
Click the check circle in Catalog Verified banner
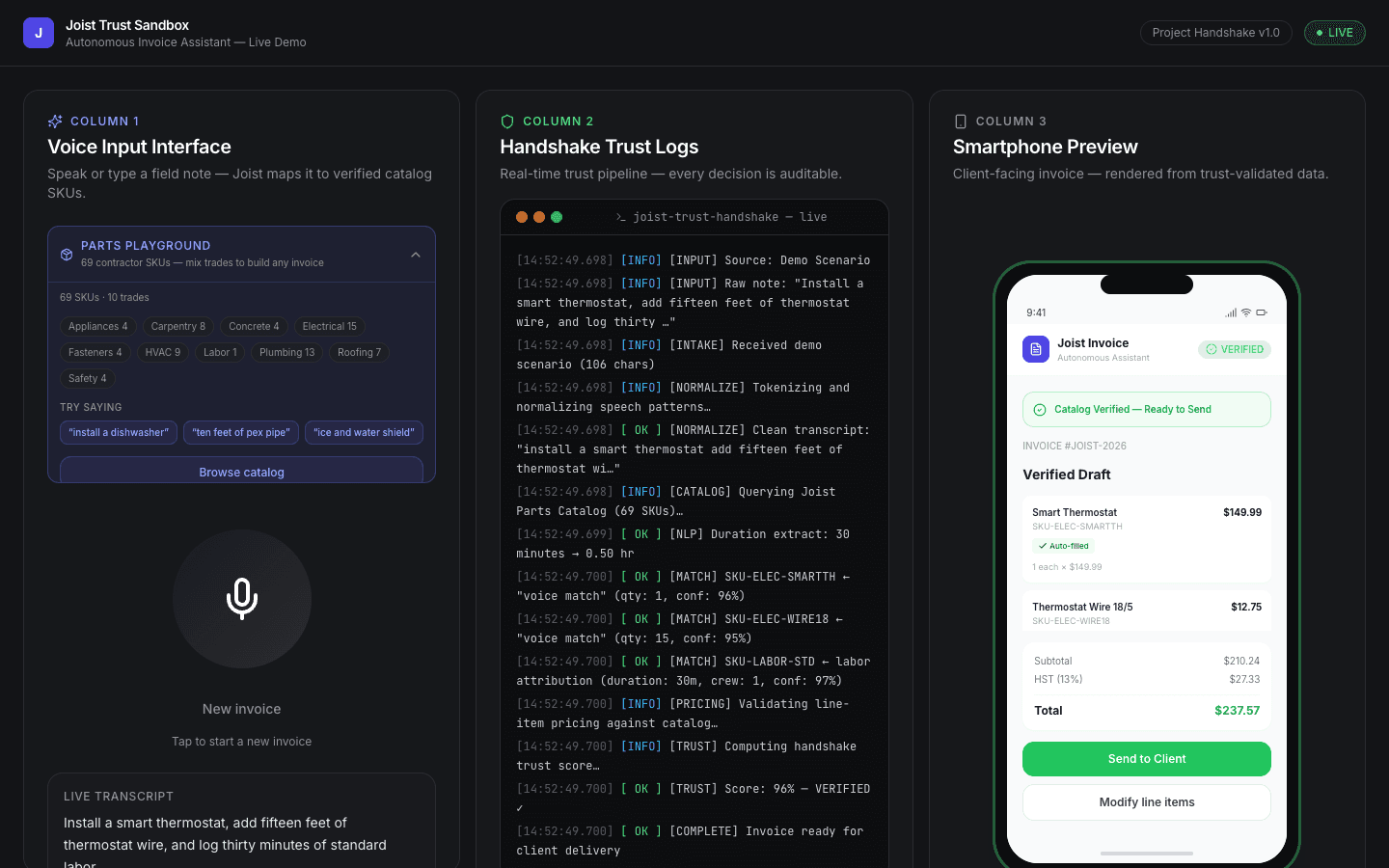click(x=1040, y=410)
